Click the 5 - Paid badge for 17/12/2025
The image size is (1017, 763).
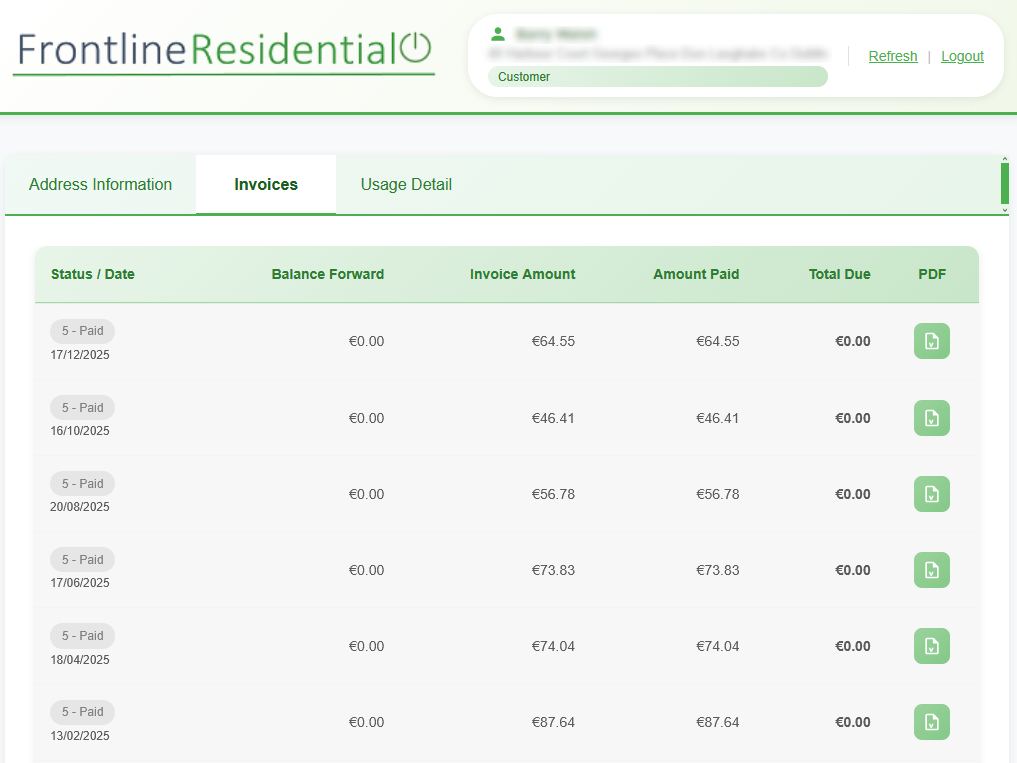[82, 331]
